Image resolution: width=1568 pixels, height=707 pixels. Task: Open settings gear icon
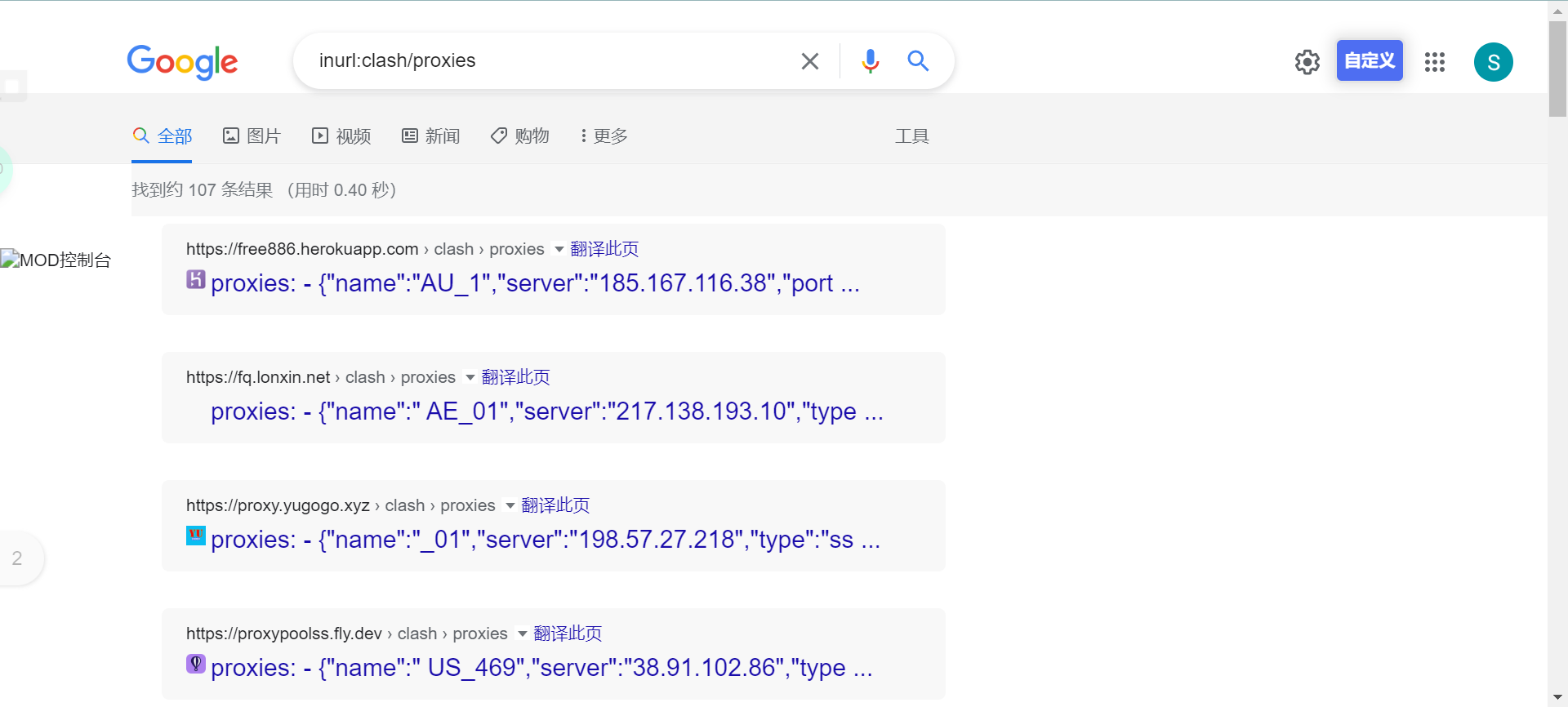(1307, 62)
